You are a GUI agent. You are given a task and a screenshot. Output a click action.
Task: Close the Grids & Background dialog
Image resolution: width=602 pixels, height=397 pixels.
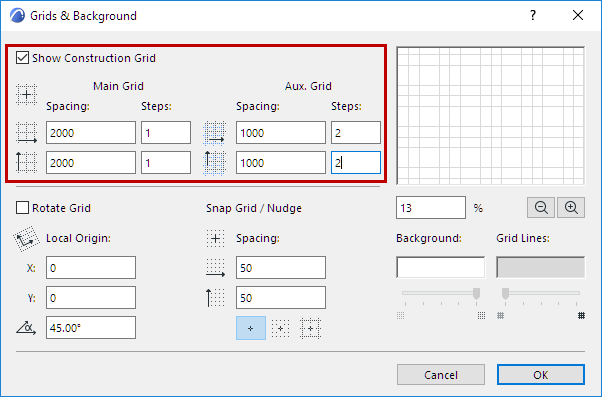click(x=578, y=15)
